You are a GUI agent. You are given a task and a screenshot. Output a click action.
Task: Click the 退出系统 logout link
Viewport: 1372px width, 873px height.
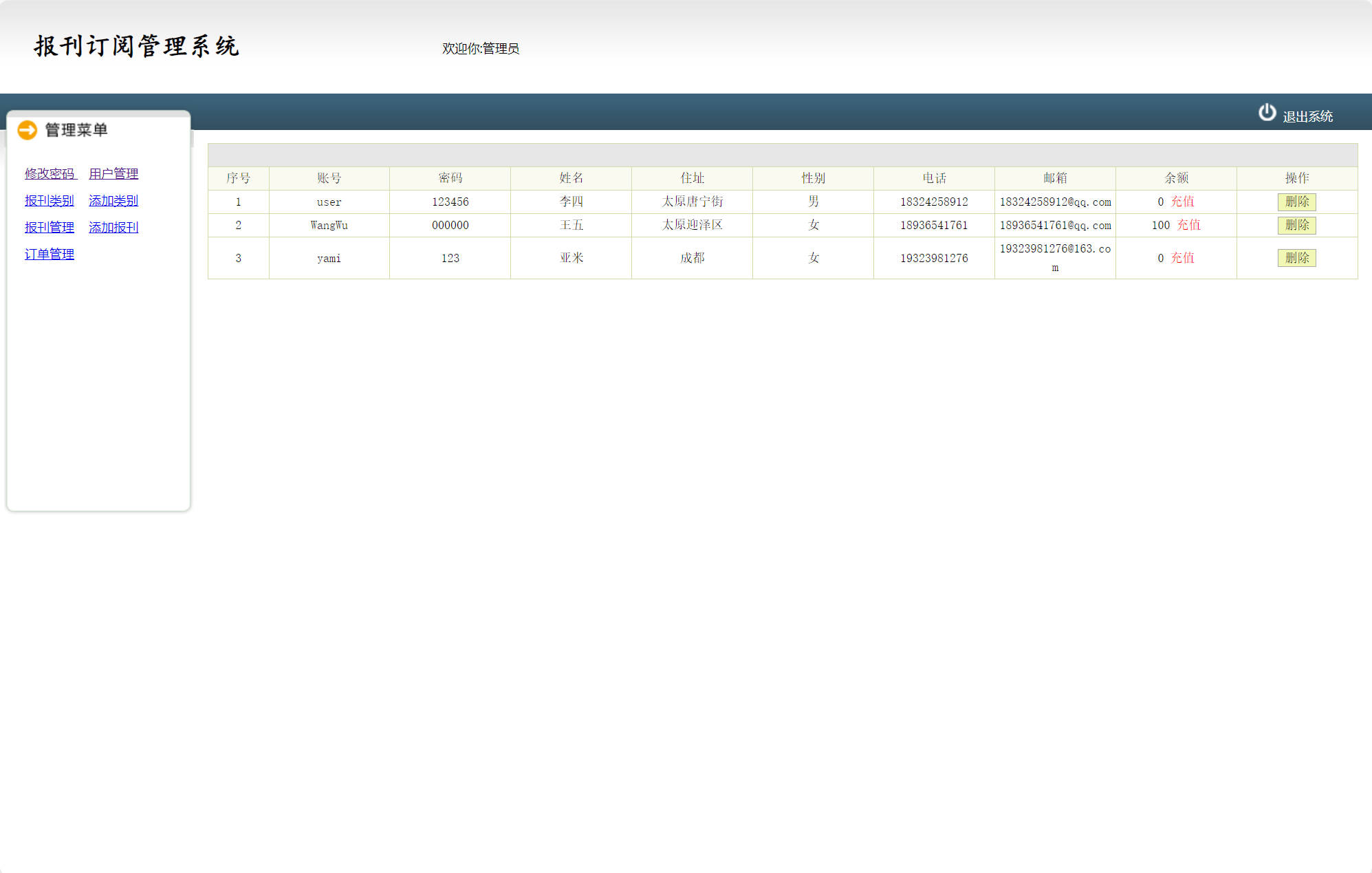1307,117
